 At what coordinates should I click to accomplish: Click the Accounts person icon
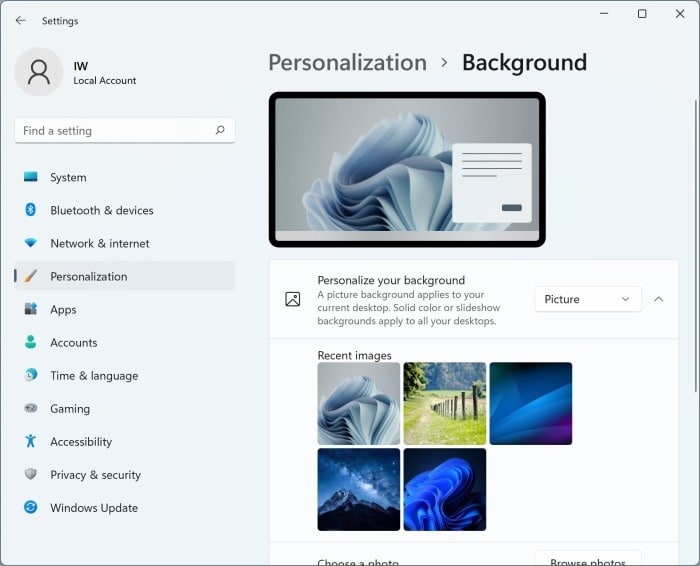pyautogui.click(x=30, y=342)
